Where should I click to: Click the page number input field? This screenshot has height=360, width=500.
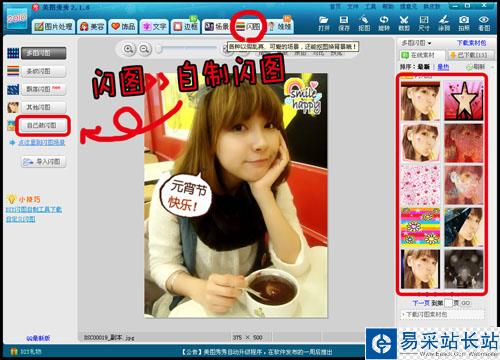(448, 303)
